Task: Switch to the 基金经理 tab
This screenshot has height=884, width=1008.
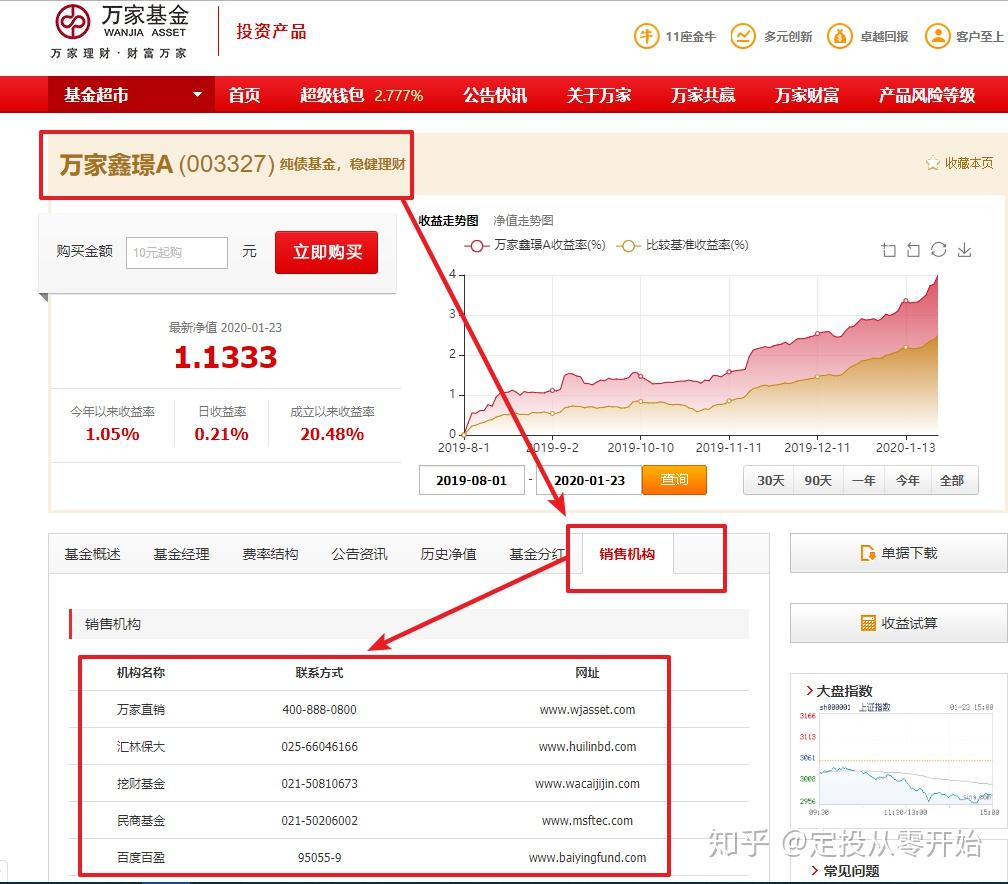Action: tap(181, 554)
